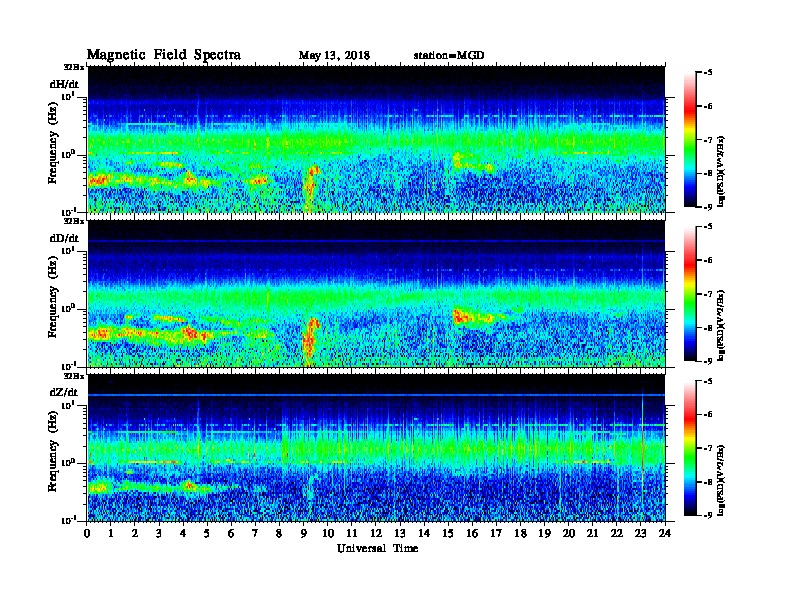Click the log(PSD) units label beside the dH/dt colorbar
The height and width of the screenshot is (612, 792).
point(721,171)
